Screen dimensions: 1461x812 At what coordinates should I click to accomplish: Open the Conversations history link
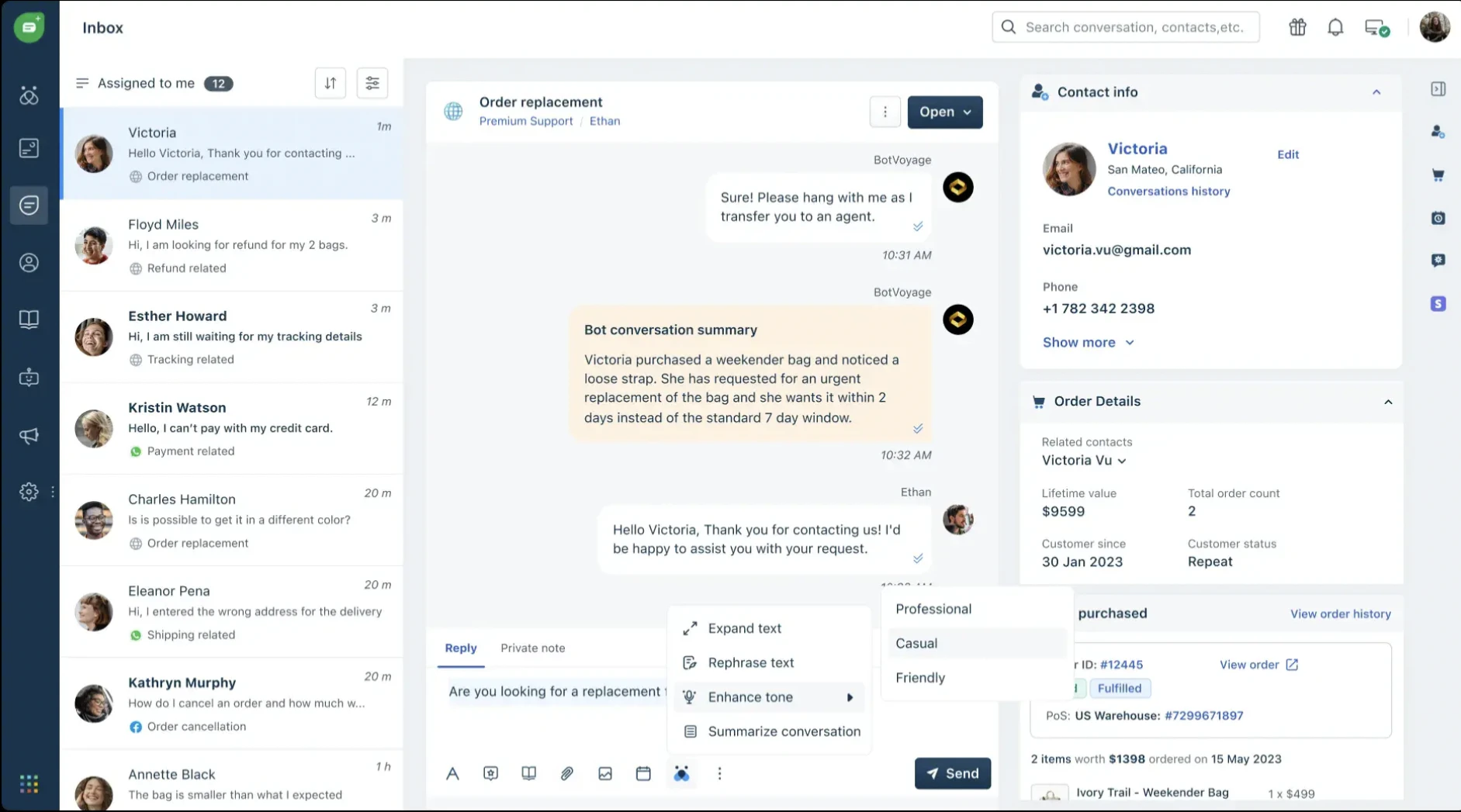pyautogui.click(x=1168, y=192)
